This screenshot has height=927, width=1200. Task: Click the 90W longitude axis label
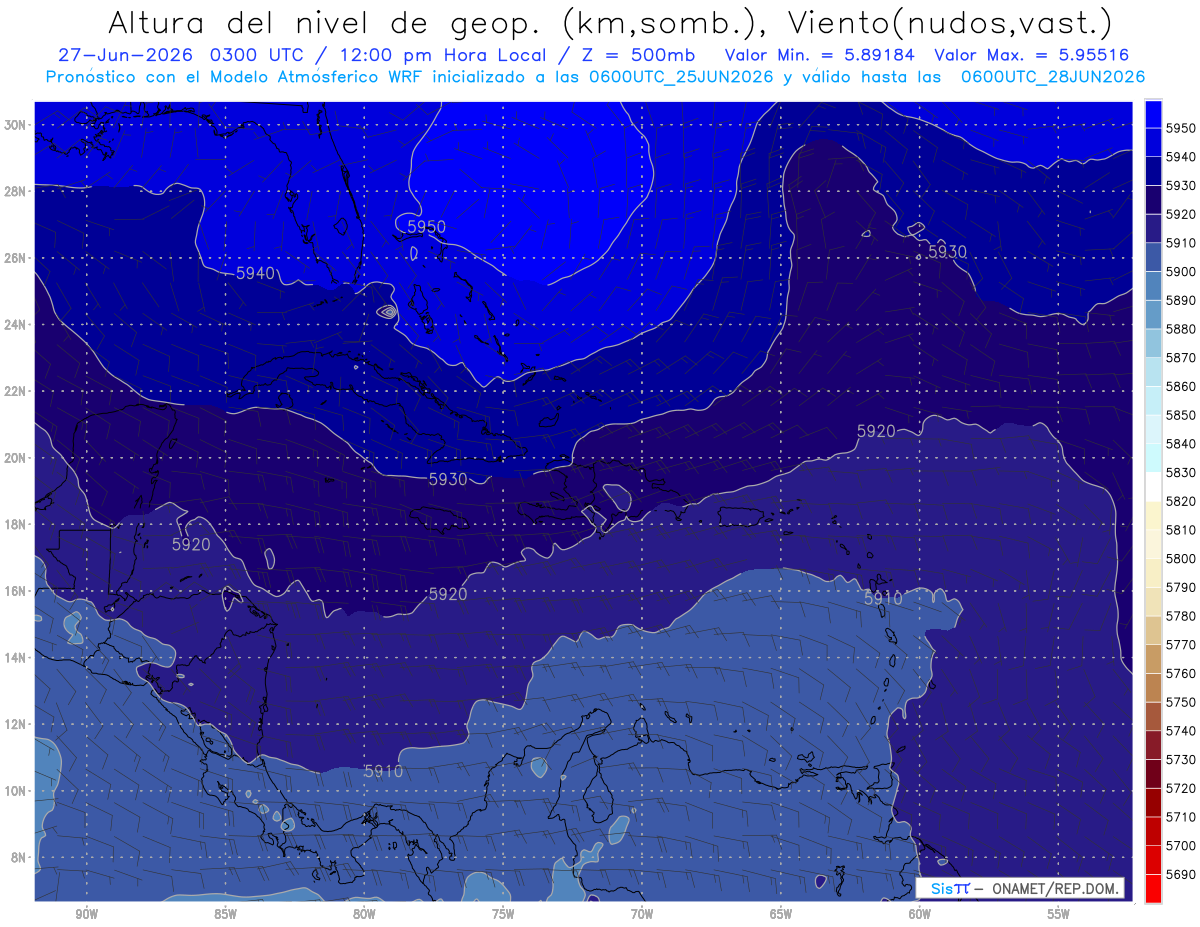[86, 914]
